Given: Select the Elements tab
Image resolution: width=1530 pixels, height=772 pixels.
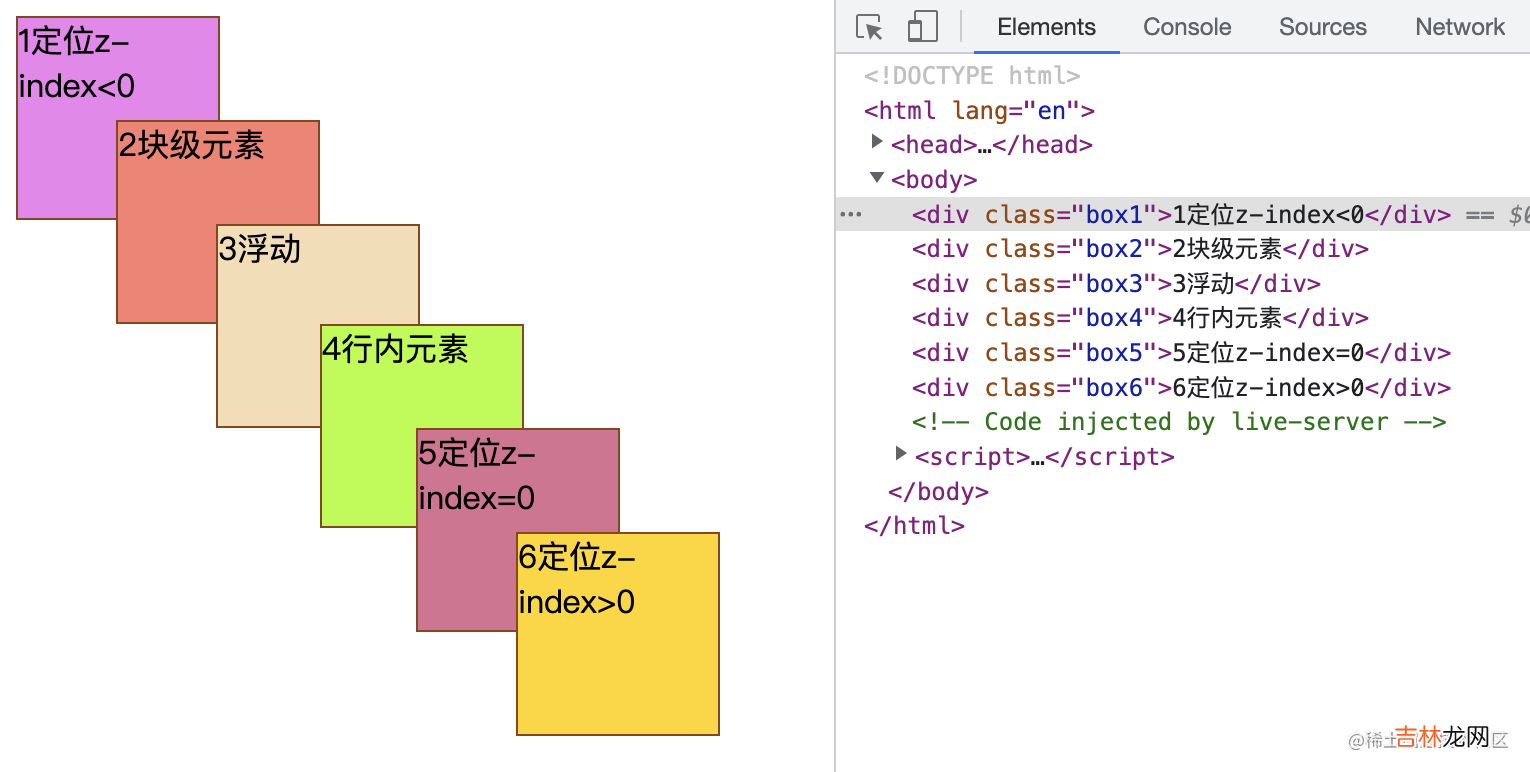Looking at the screenshot, I should pos(1046,27).
